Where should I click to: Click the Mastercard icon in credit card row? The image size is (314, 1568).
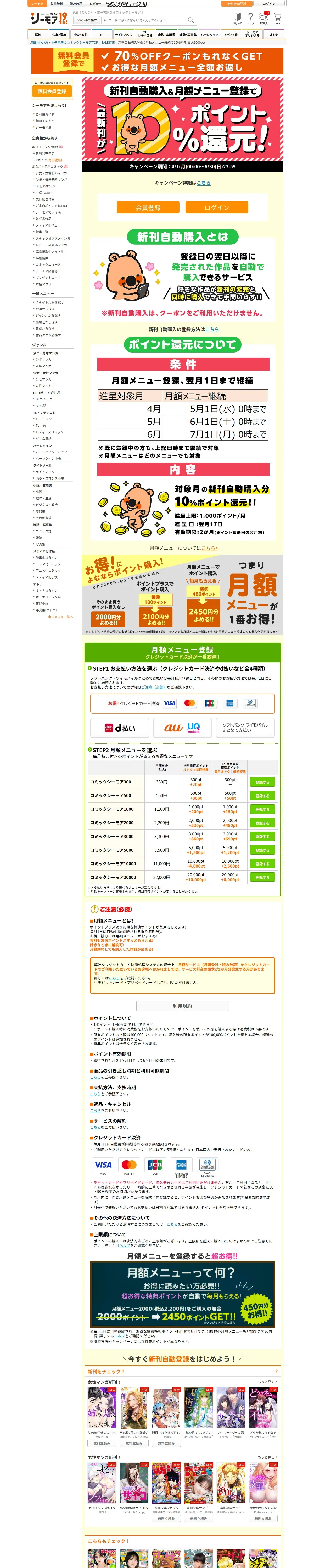[x=190, y=703]
